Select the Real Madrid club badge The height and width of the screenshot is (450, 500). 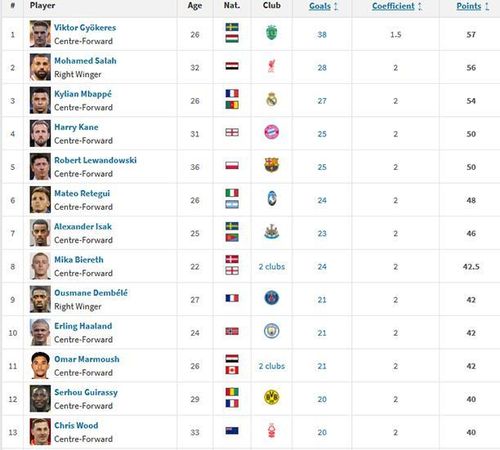pyautogui.click(x=272, y=99)
